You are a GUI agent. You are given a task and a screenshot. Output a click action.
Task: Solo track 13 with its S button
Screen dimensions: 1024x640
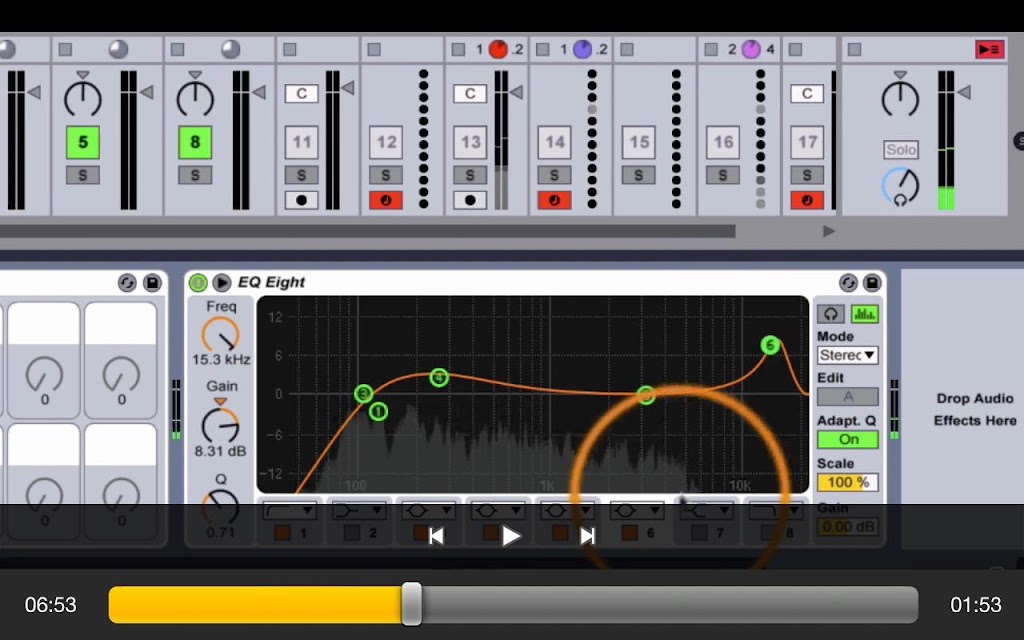tap(470, 175)
